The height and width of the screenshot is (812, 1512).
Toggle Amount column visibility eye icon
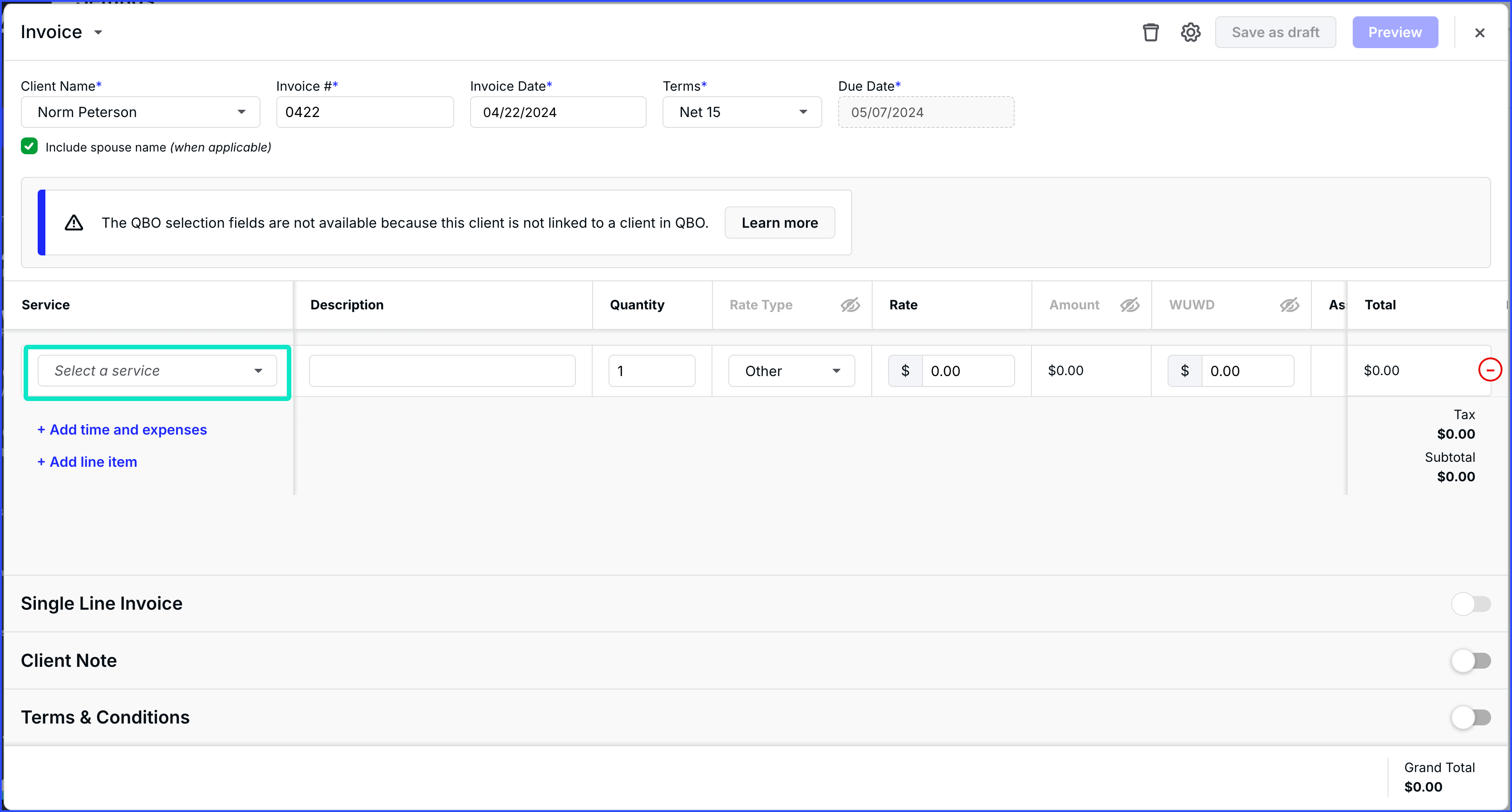pos(1129,305)
